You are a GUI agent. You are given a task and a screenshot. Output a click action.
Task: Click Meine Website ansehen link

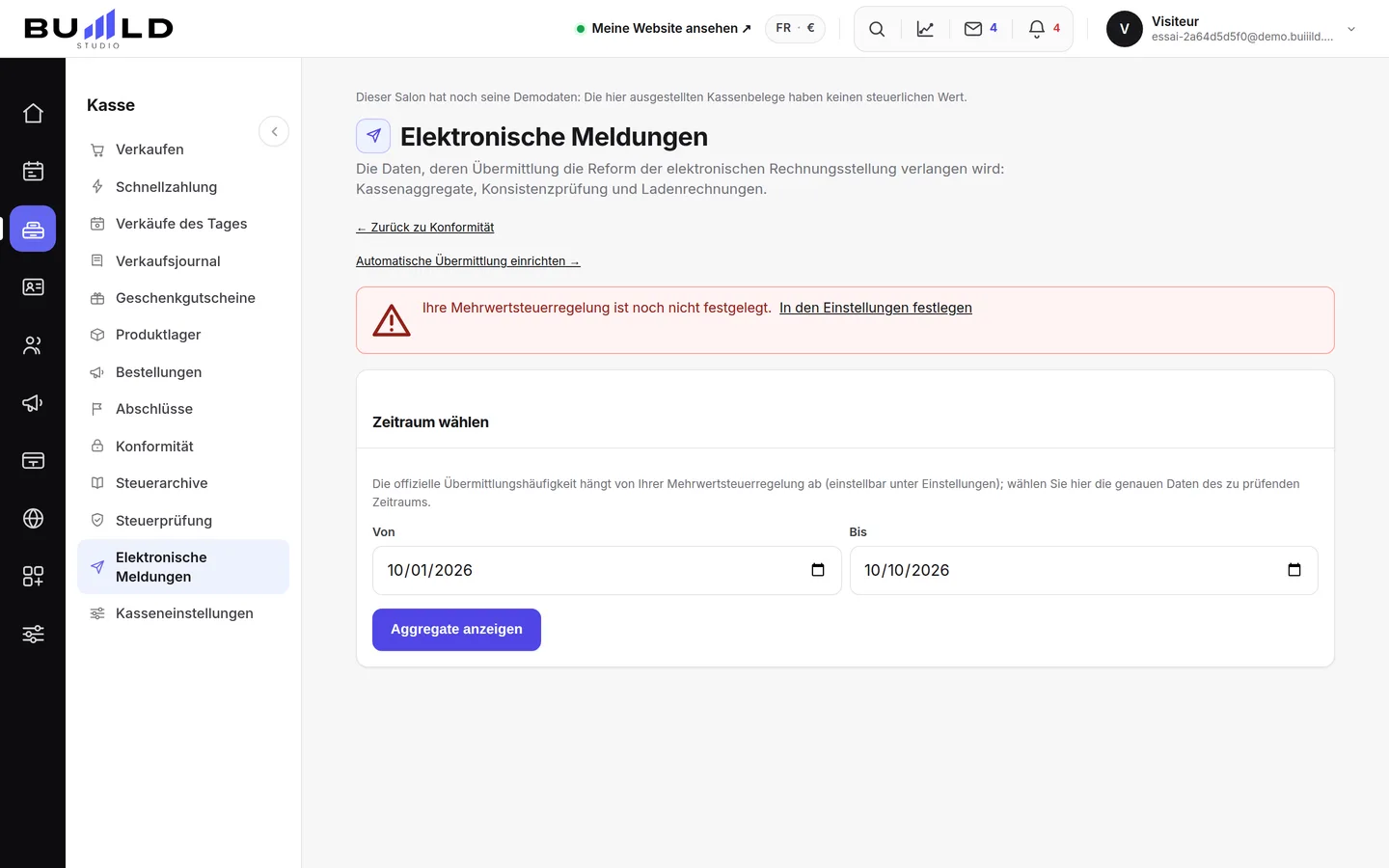click(x=664, y=29)
